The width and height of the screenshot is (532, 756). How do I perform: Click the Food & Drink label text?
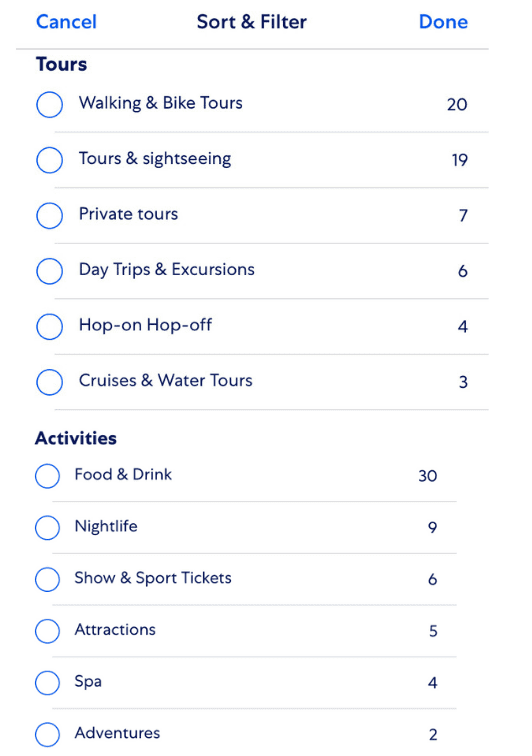123,474
